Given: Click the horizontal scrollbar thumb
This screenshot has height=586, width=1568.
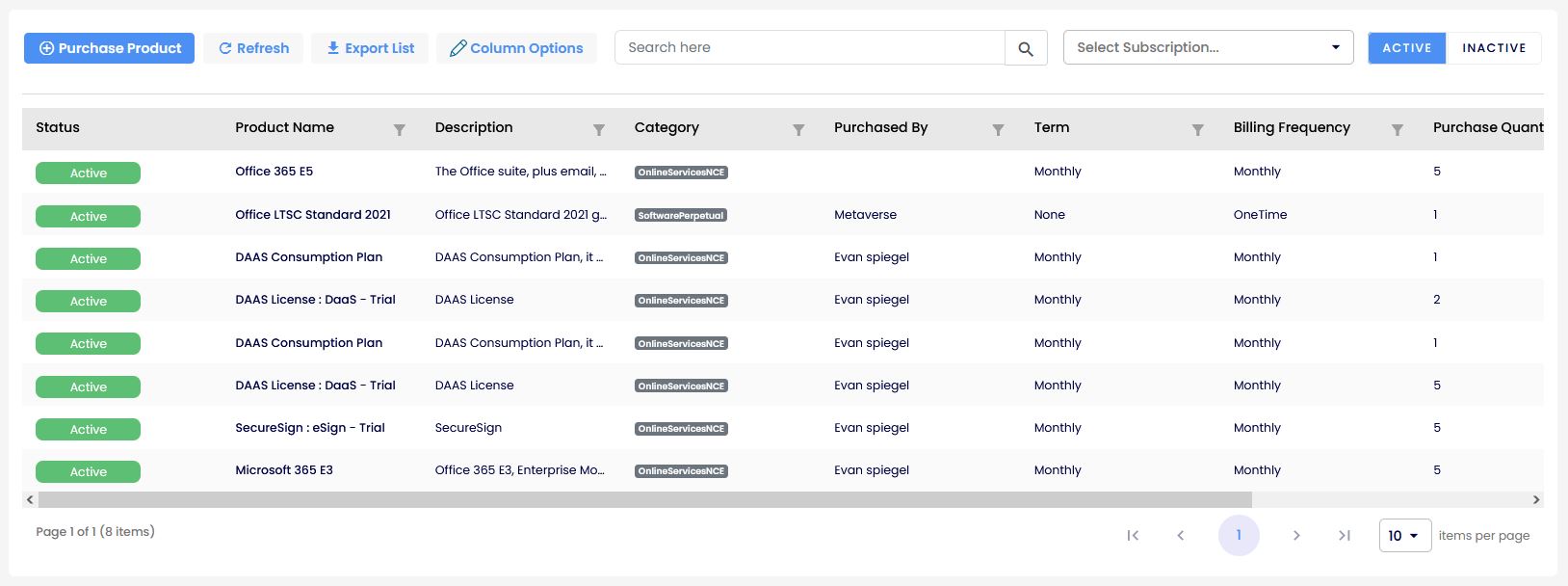Looking at the screenshot, I should click(x=645, y=500).
